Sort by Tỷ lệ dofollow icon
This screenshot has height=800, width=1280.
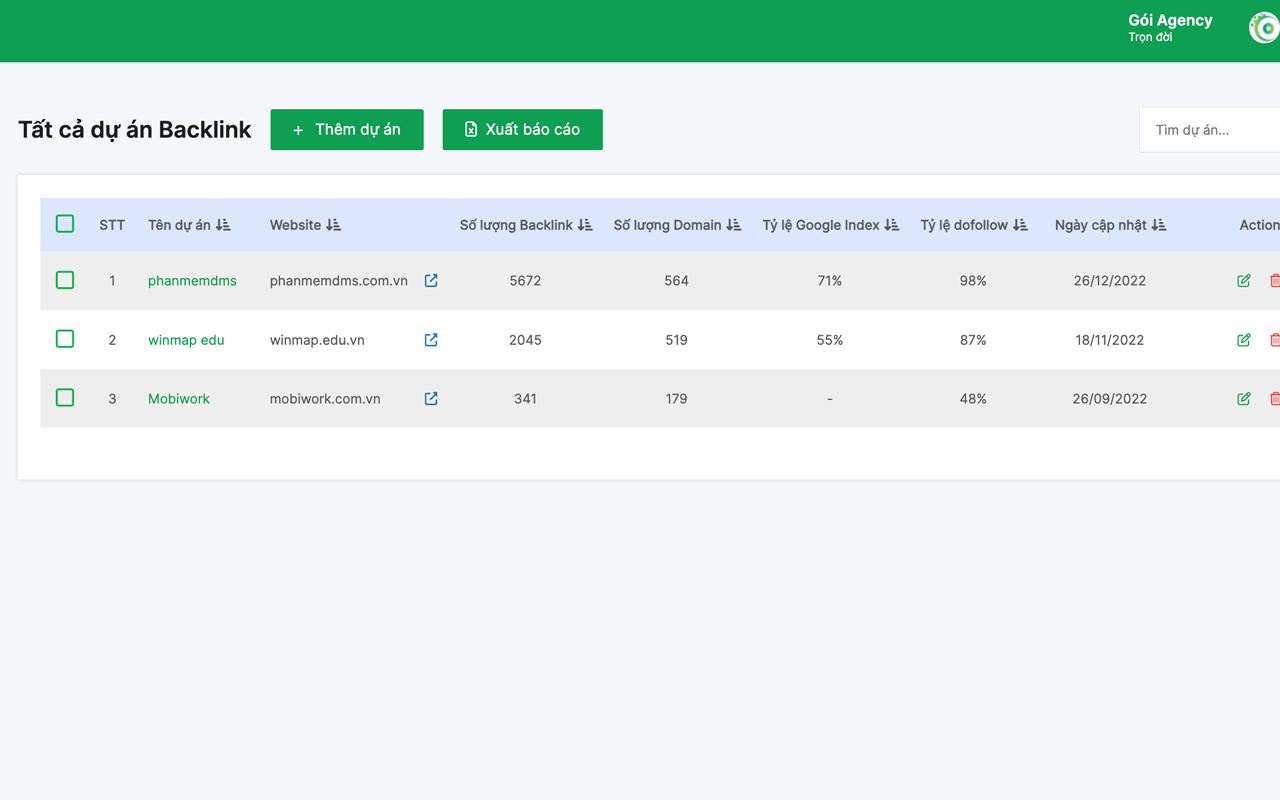tap(1020, 225)
